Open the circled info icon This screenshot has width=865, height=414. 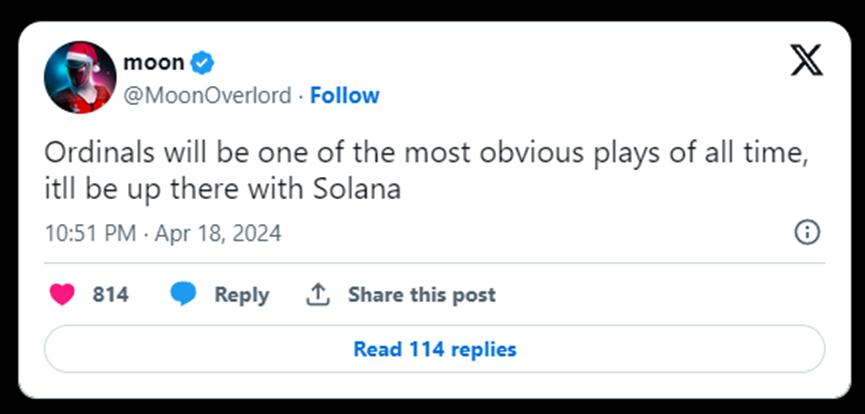[x=806, y=233]
